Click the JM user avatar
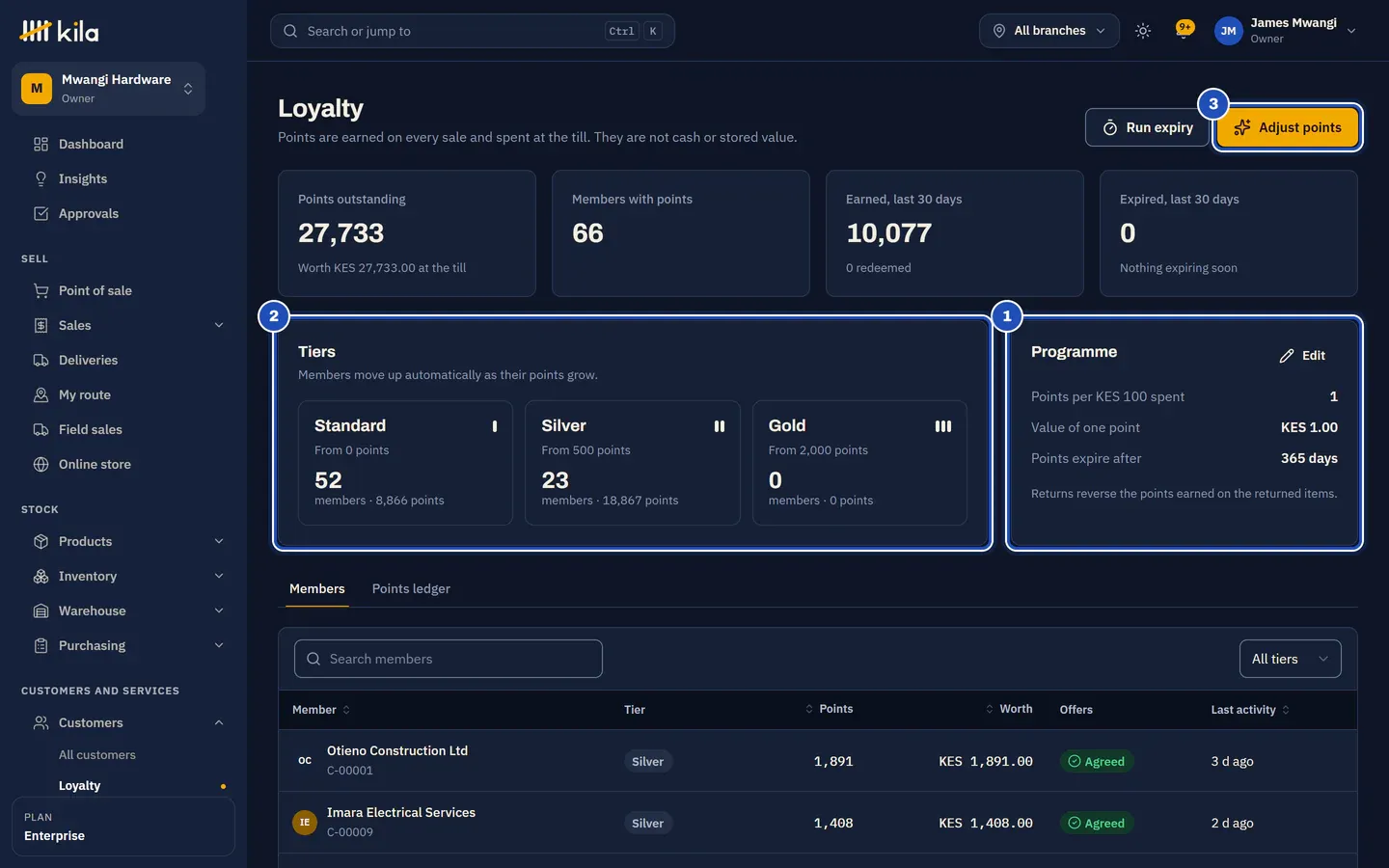1389x868 pixels. point(1228,31)
